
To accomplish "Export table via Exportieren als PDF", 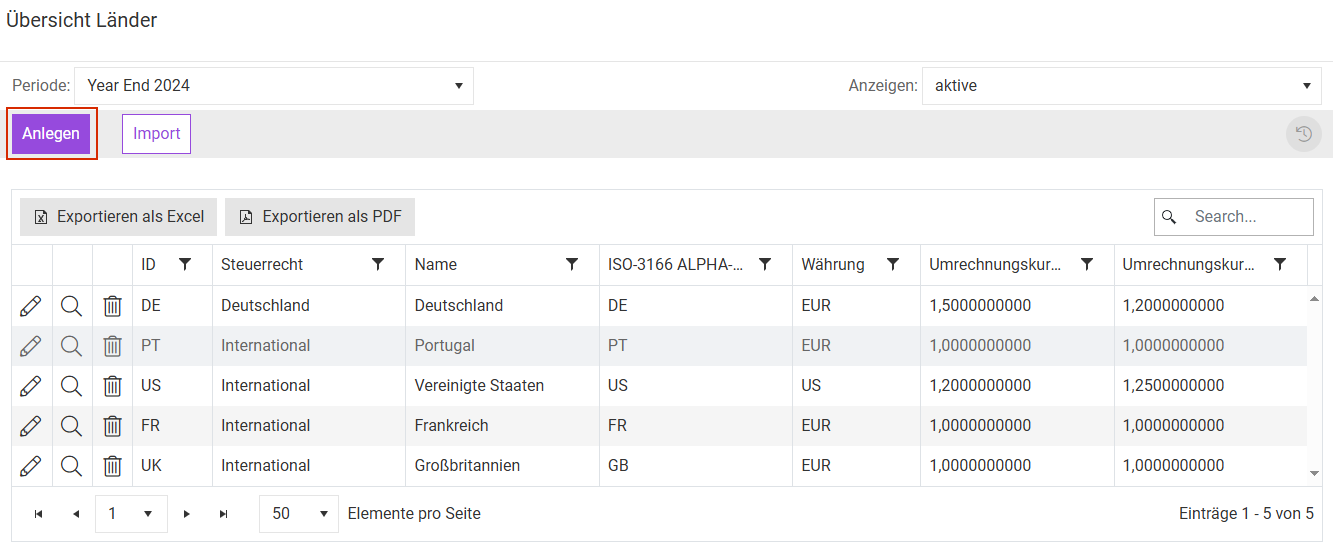I will [x=320, y=217].
